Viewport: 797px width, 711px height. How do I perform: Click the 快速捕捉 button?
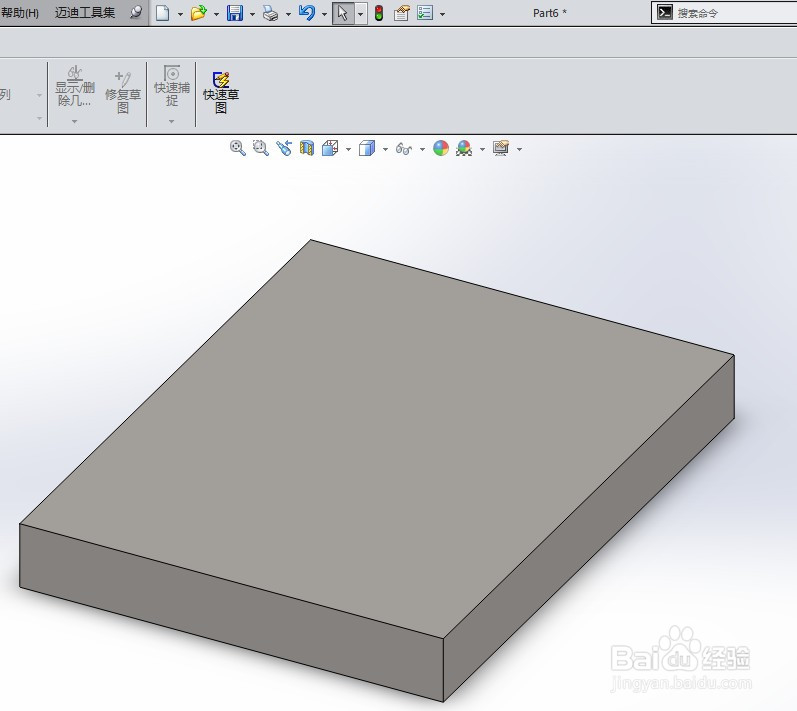coord(172,86)
